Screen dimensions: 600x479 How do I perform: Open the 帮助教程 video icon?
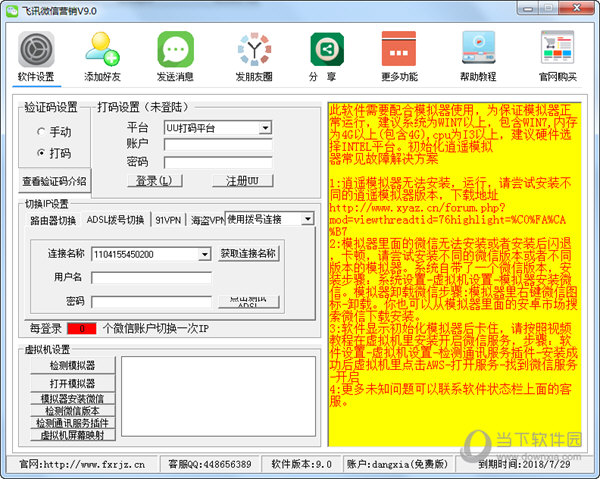[x=478, y=48]
